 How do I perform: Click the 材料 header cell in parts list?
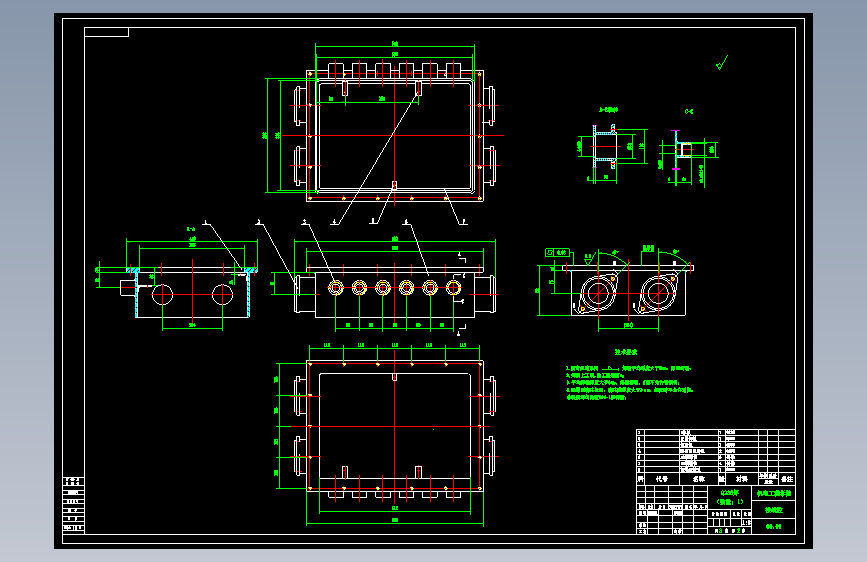pyautogui.click(x=741, y=479)
